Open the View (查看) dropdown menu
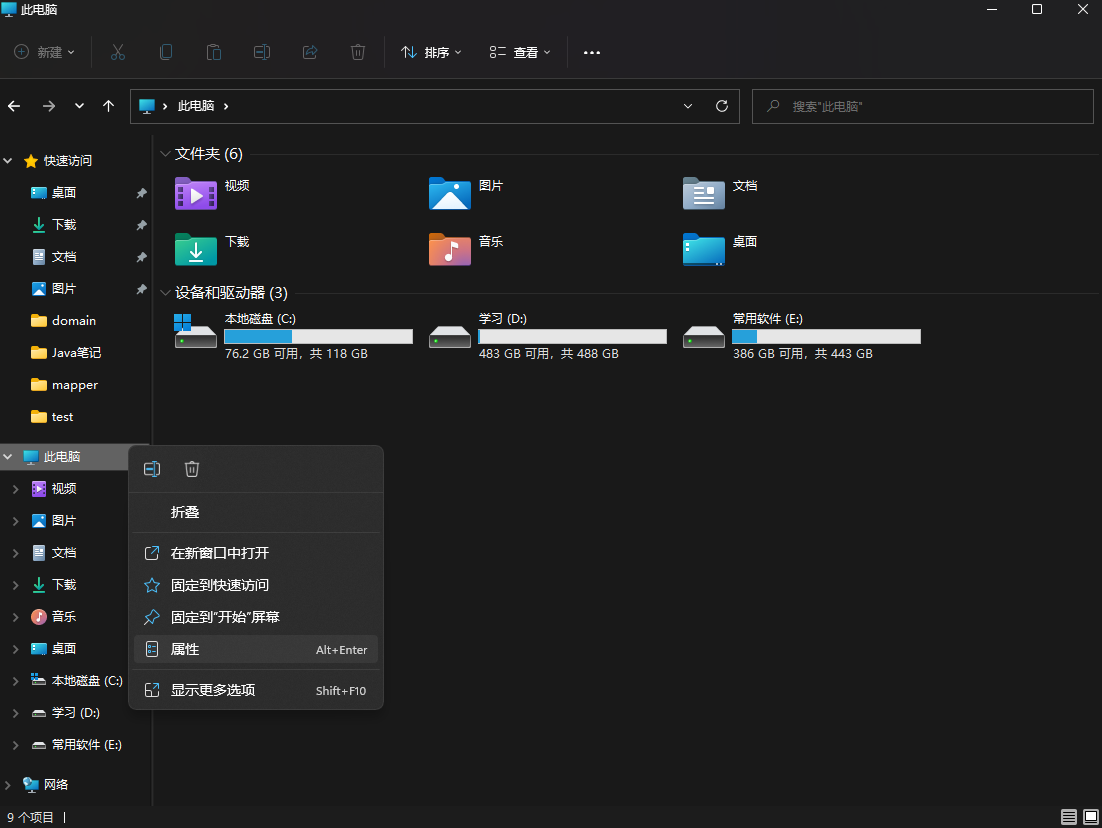The width and height of the screenshot is (1102, 828). [x=520, y=52]
